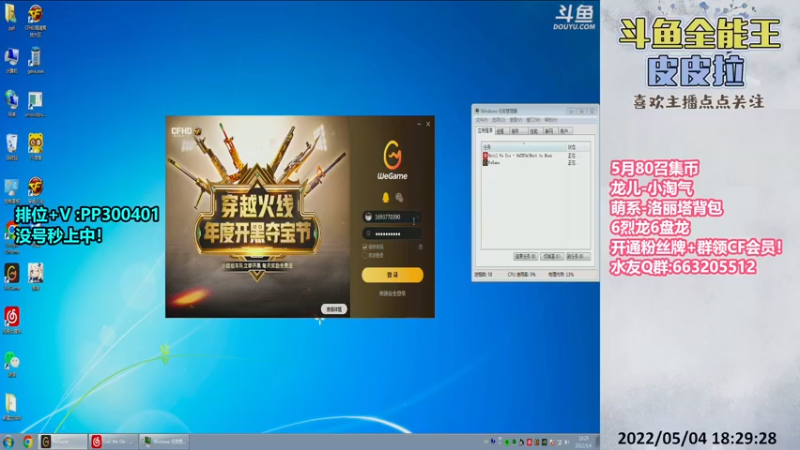Click the taskbar clock
800x450 pixels.
coord(583,442)
